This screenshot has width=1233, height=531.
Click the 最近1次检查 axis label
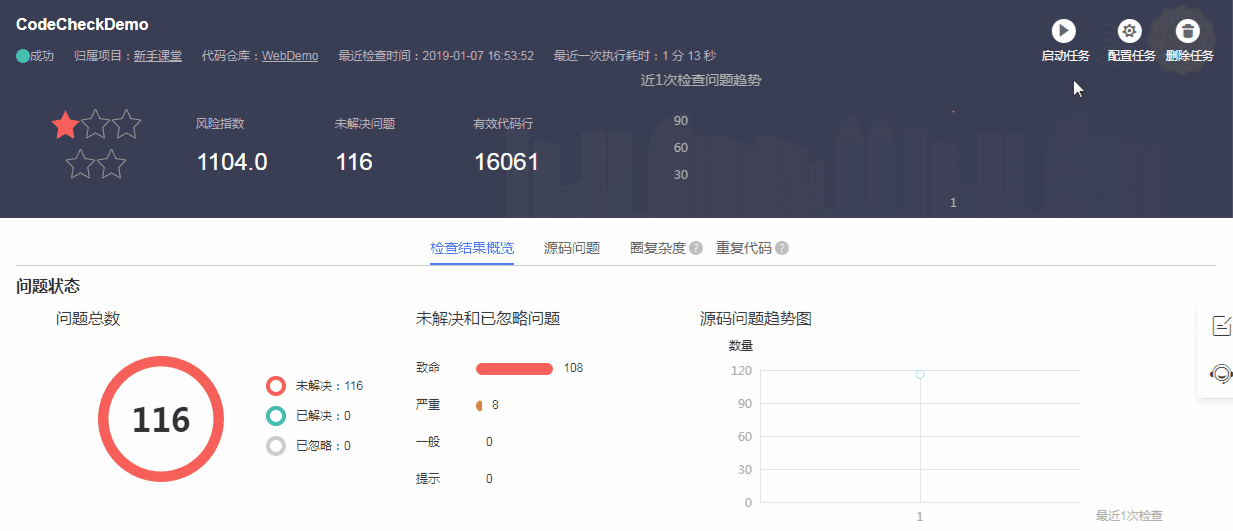tap(1129, 516)
